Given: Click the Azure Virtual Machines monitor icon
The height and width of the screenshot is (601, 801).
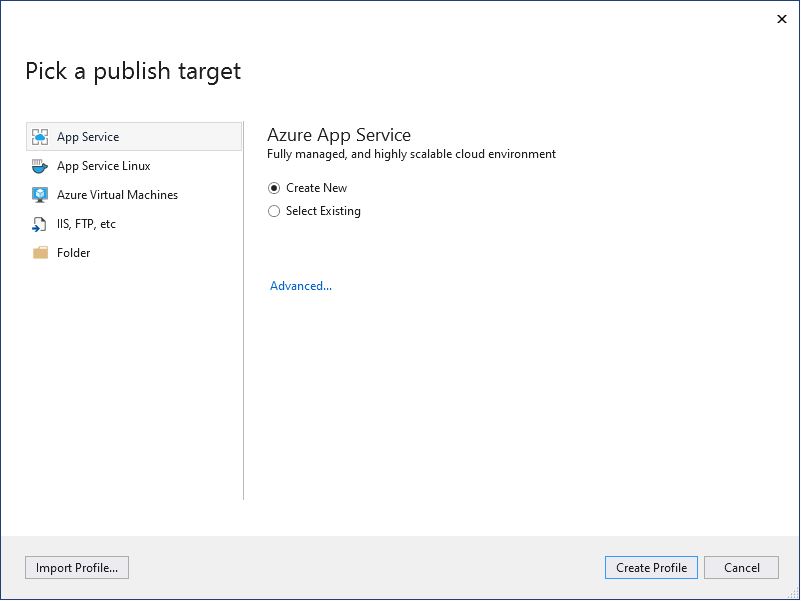Looking at the screenshot, I should click(40, 195).
